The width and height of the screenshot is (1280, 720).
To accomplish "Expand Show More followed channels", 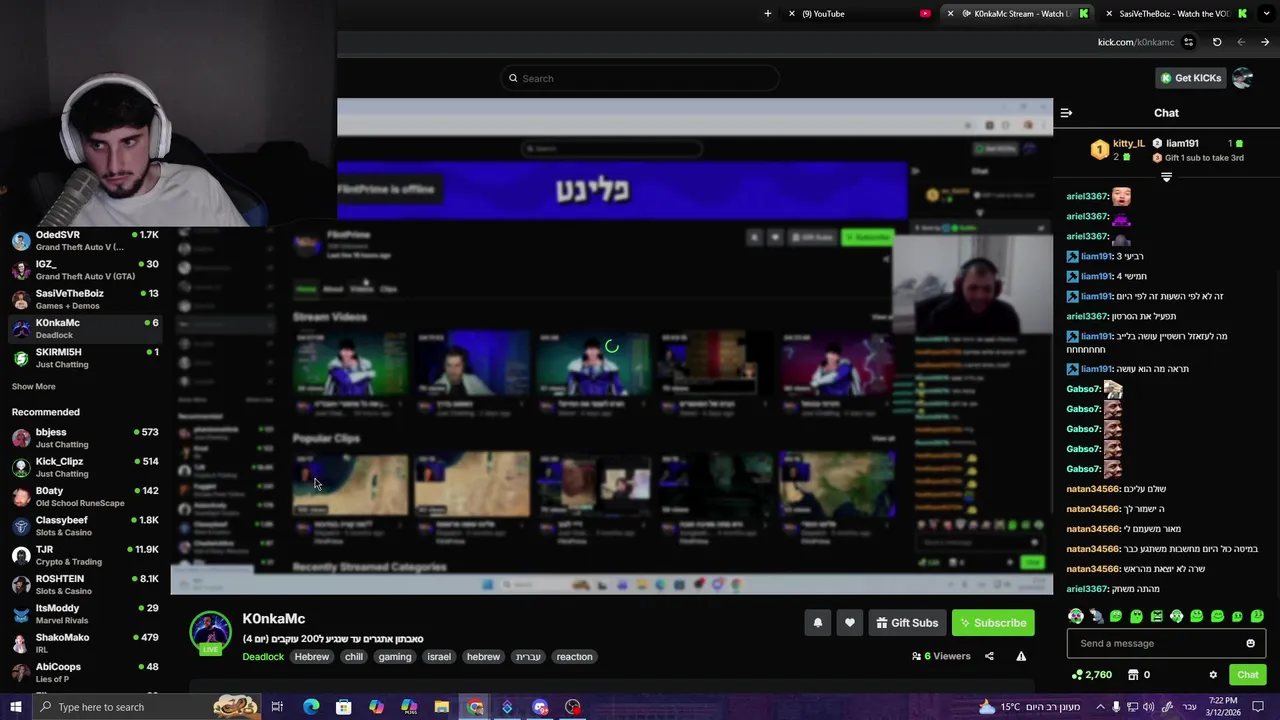I will point(34,386).
